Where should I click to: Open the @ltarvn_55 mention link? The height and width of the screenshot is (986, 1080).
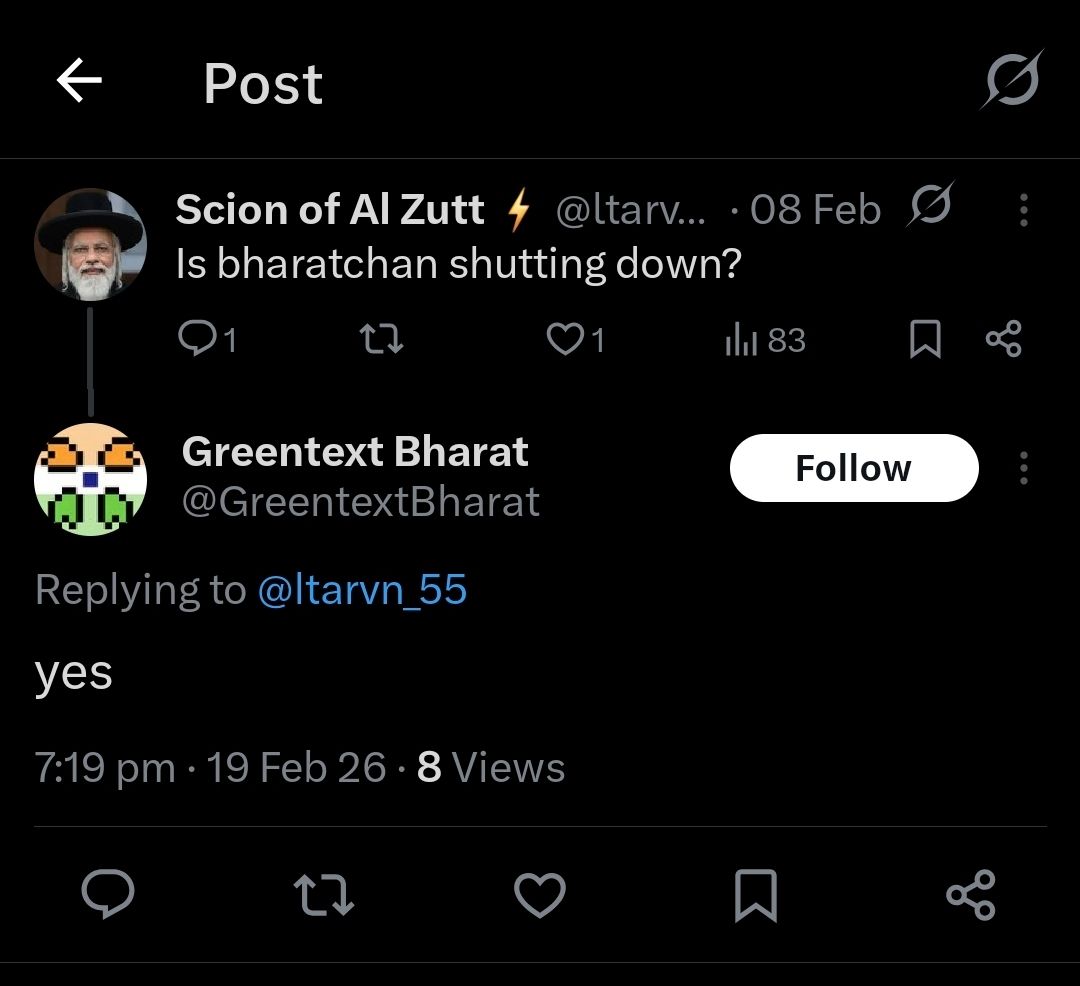(x=362, y=590)
